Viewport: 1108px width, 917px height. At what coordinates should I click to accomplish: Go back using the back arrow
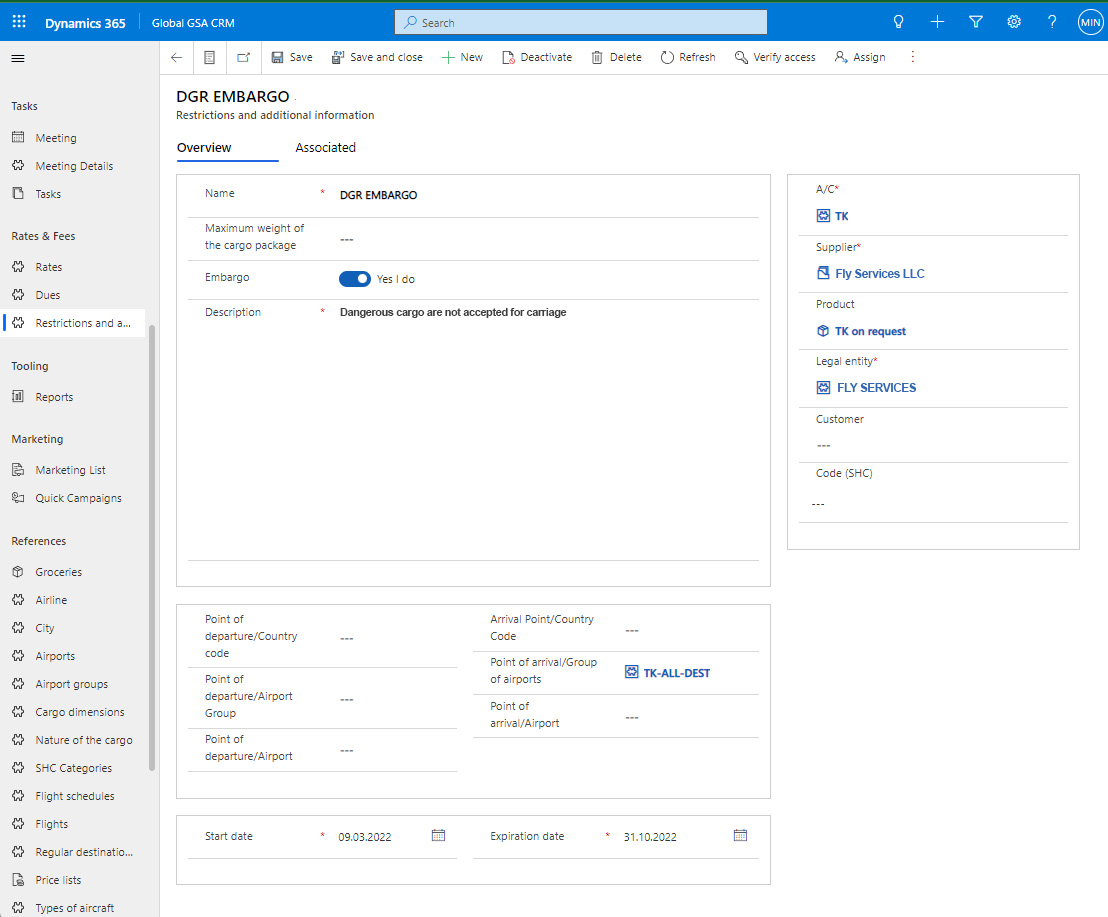pos(176,58)
